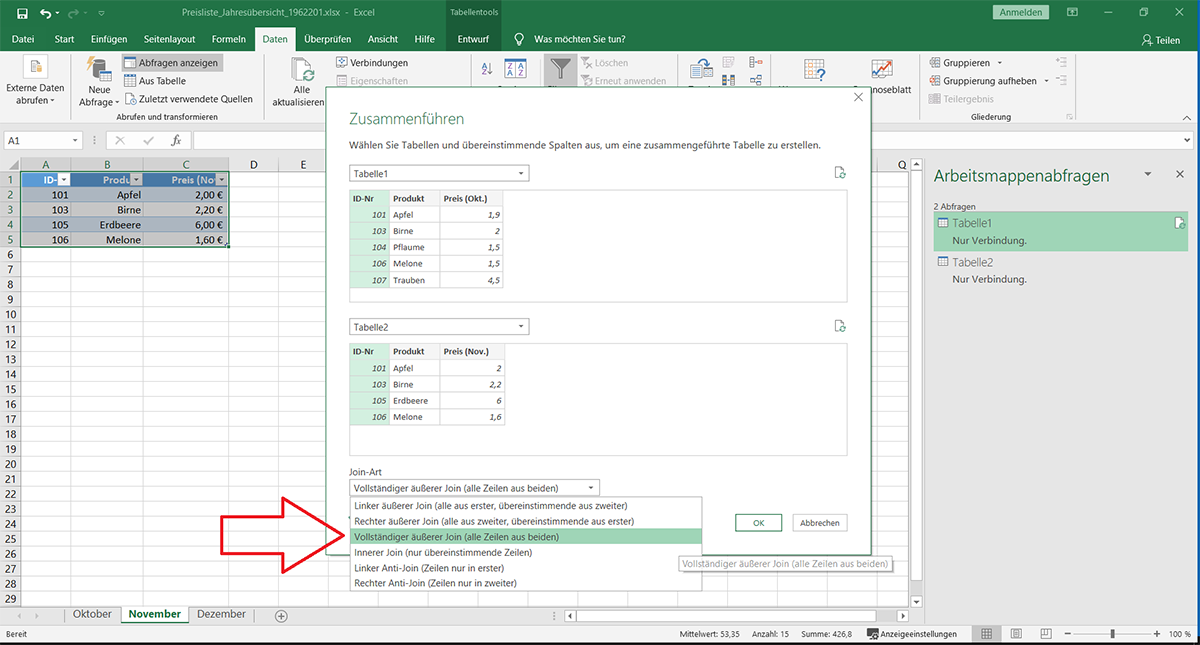Select Linker Anti-Join option
The width and height of the screenshot is (1200, 645).
(526, 567)
